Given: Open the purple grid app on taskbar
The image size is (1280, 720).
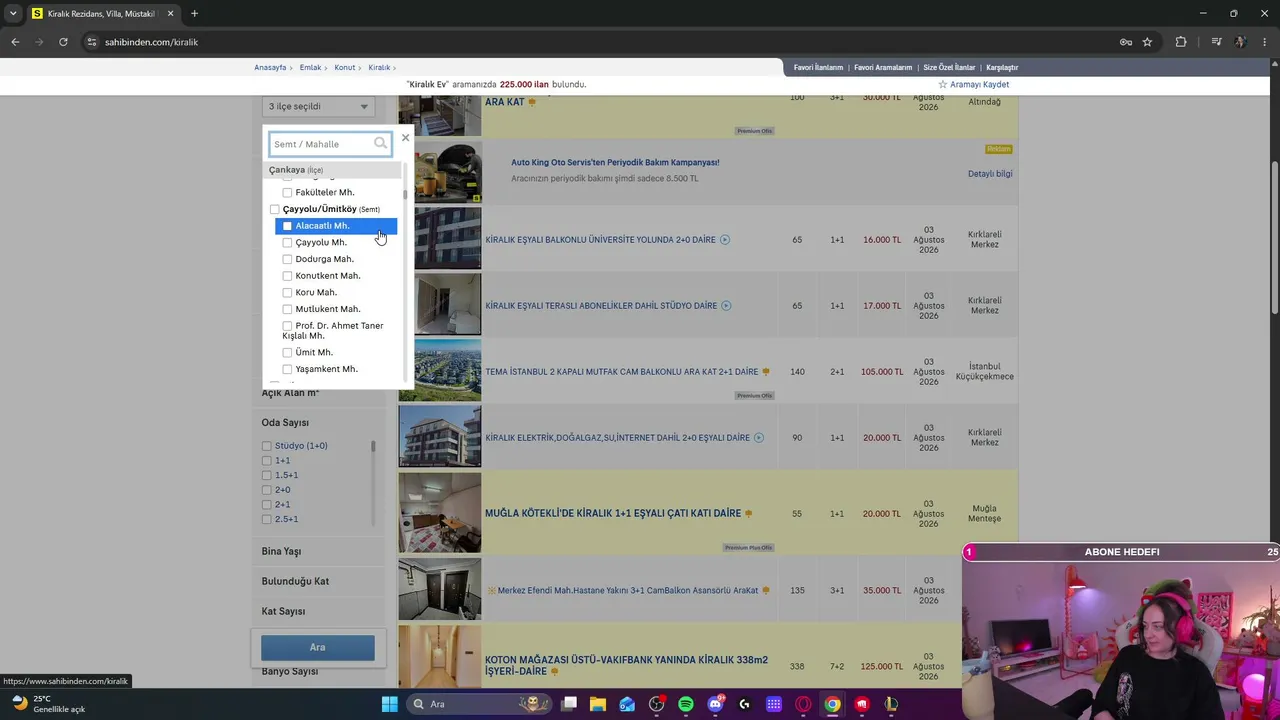Looking at the screenshot, I should click(774, 704).
